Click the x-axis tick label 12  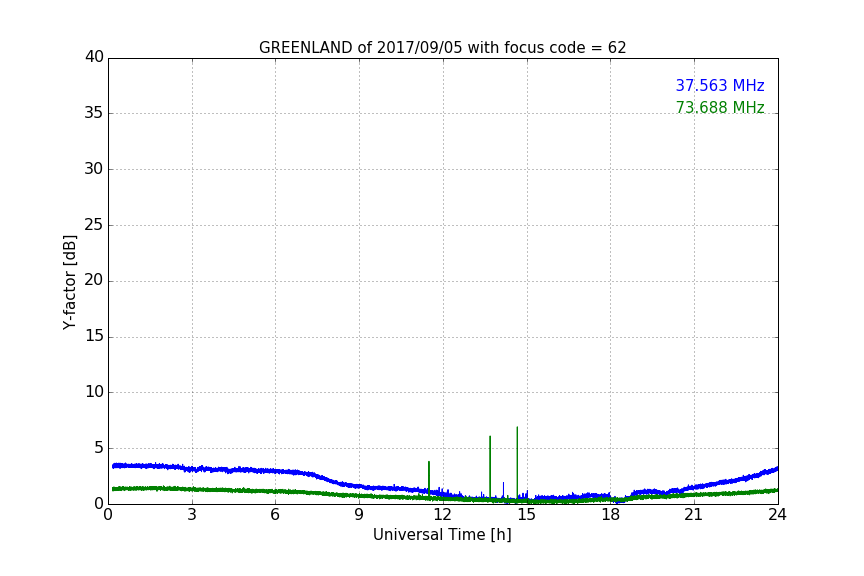(x=443, y=515)
